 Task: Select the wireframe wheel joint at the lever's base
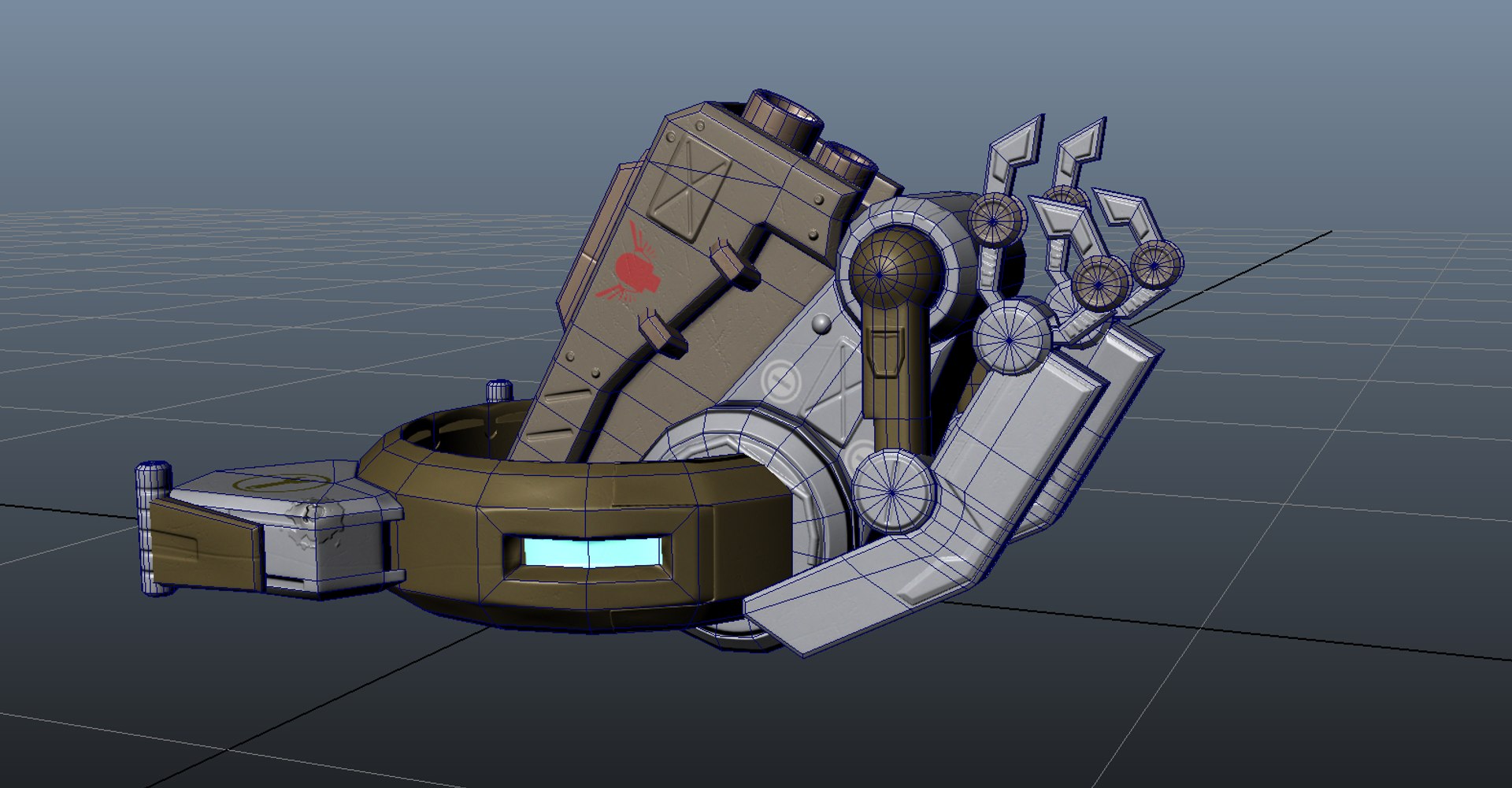(892, 489)
